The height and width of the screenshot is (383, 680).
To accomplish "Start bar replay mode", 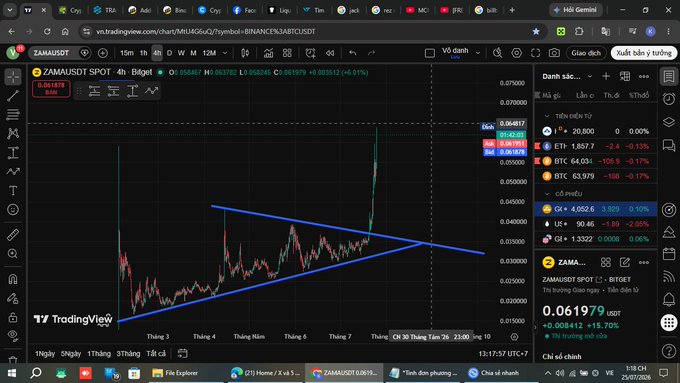I will [330, 53].
